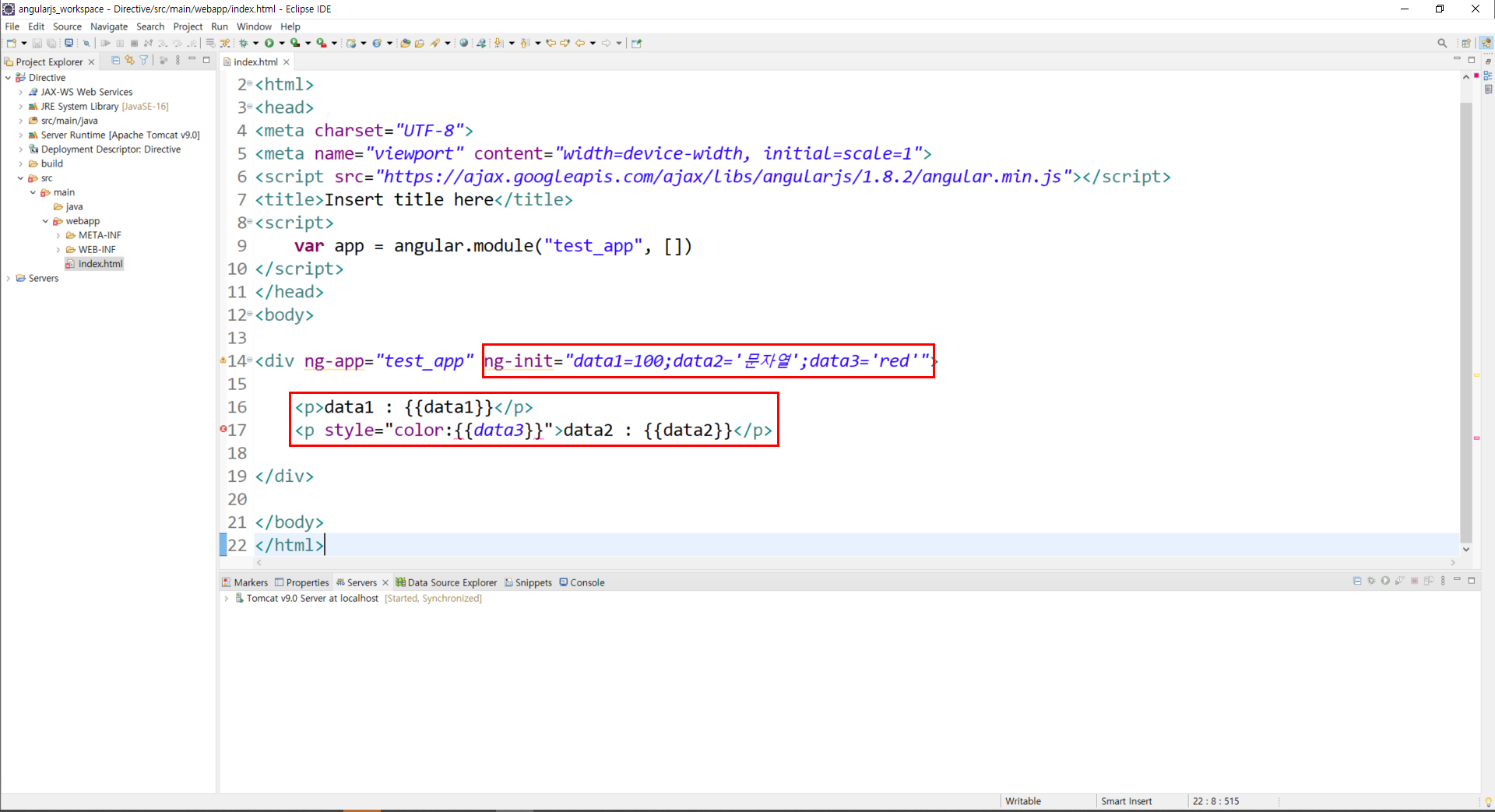Viewport: 1495px width, 812px height.
Task: Expand Tomcat v9.0 Server entry
Action: [x=227, y=599]
